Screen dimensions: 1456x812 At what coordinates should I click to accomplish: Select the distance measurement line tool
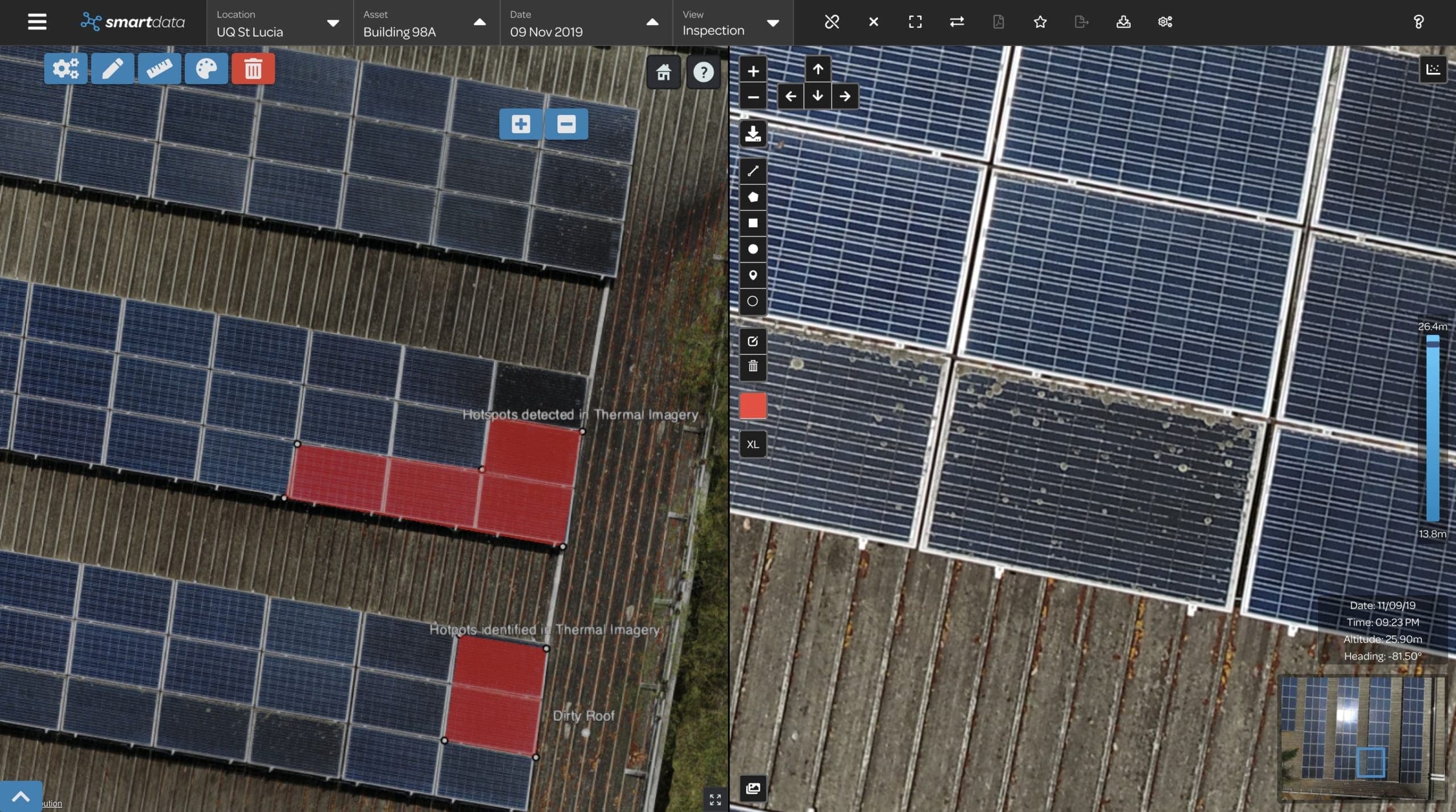752,171
